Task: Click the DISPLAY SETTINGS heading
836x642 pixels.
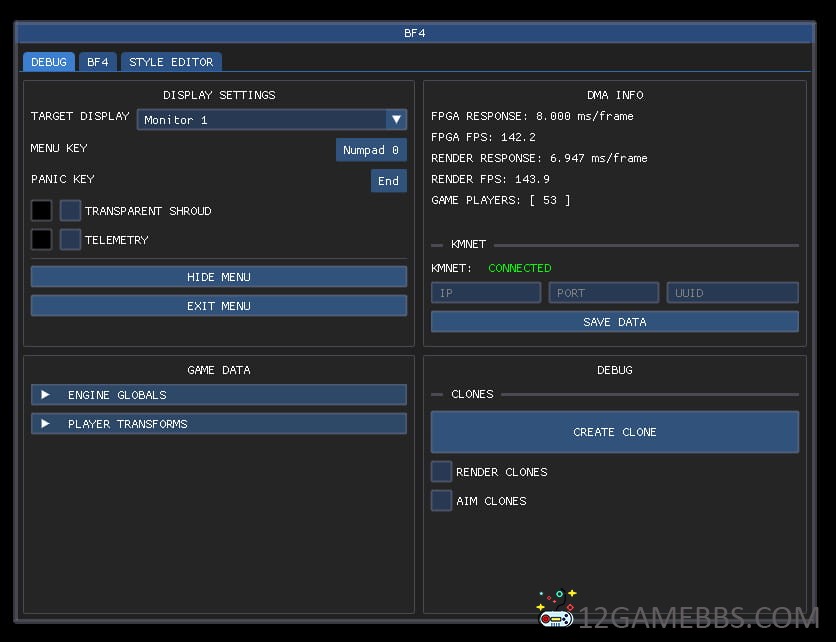Action: point(219,95)
